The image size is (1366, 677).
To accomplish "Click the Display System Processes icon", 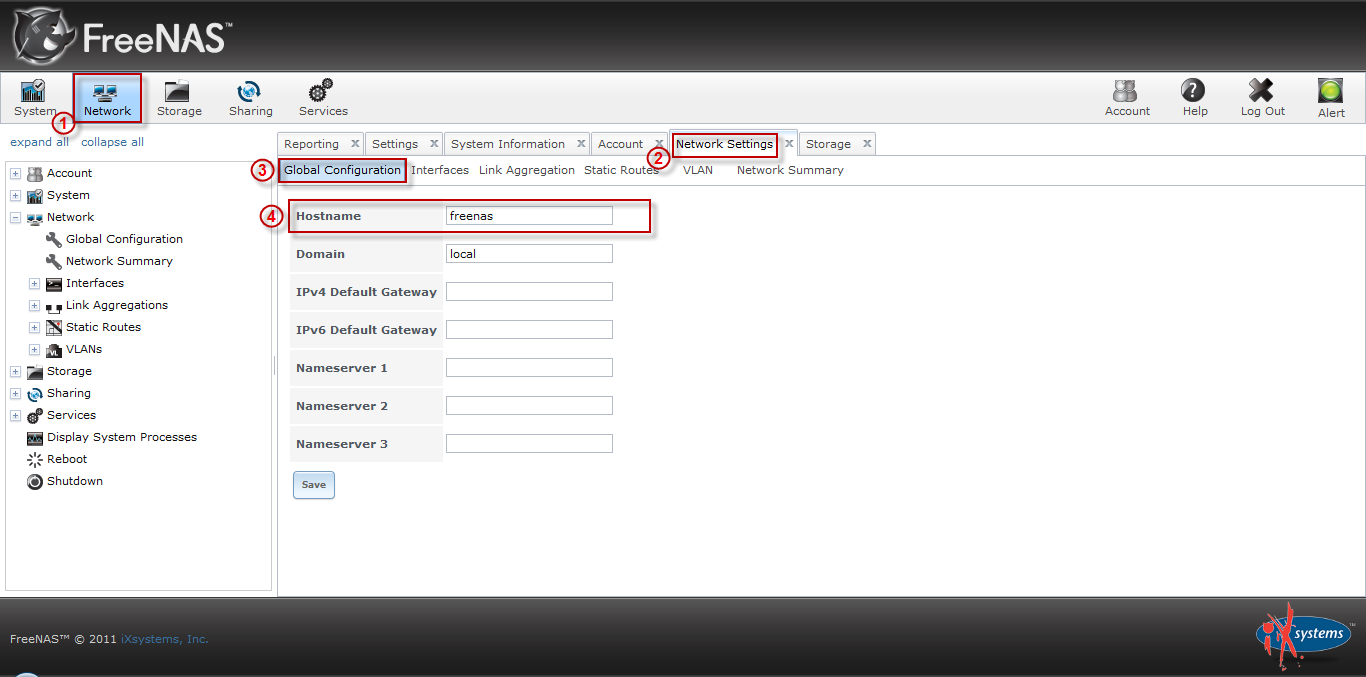I will [35, 438].
